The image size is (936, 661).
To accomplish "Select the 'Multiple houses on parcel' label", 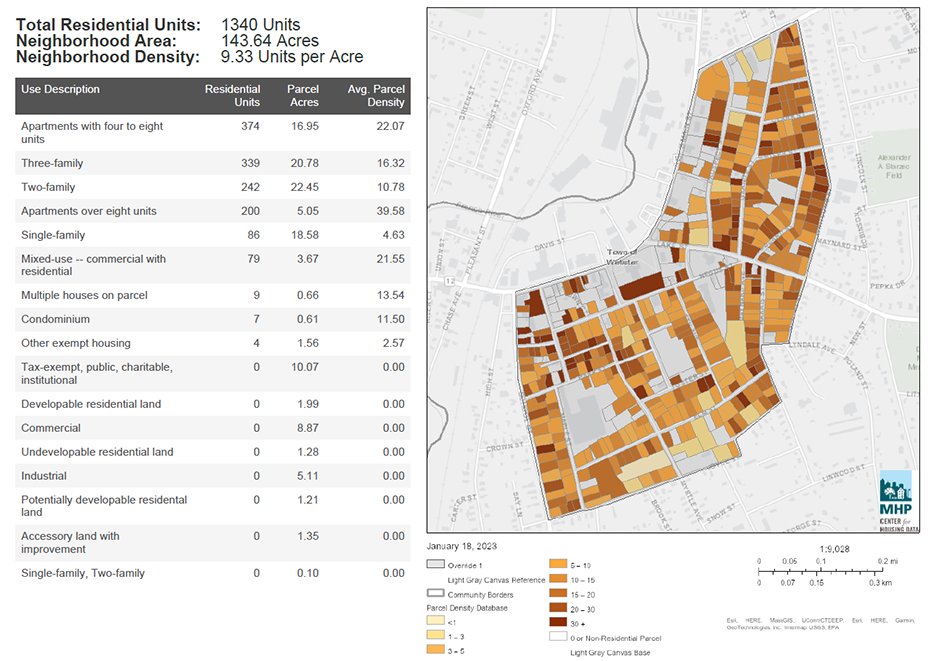I will pos(84,295).
